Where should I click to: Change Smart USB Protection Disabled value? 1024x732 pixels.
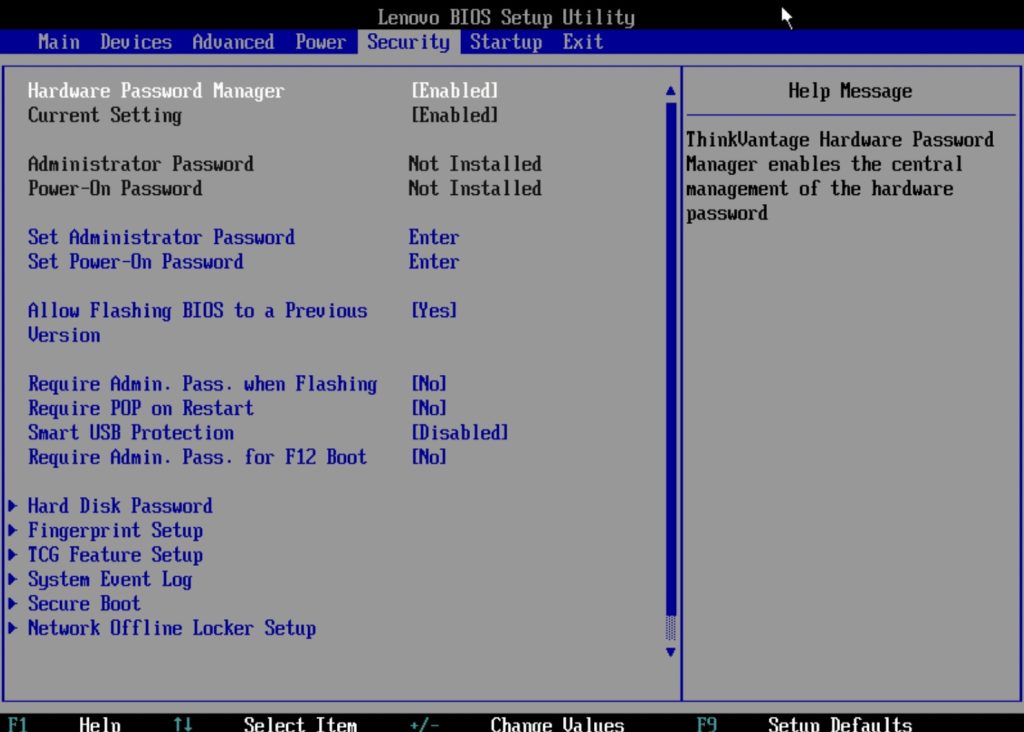[460, 432]
